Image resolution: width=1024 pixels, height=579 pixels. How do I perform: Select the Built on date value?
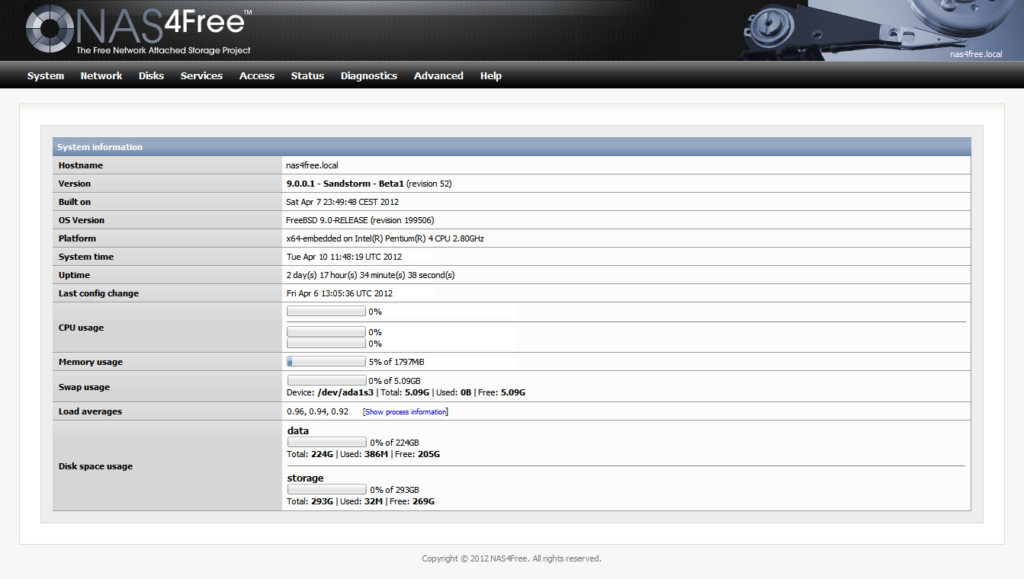click(x=342, y=202)
